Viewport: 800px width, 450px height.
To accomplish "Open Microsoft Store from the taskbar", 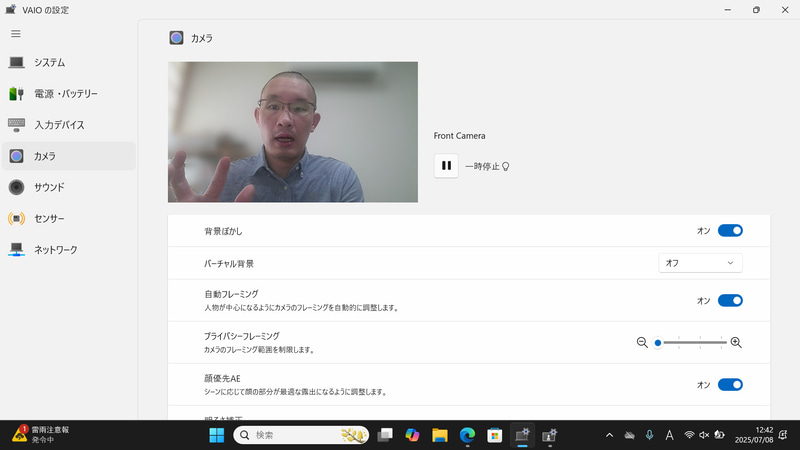I will coord(494,435).
